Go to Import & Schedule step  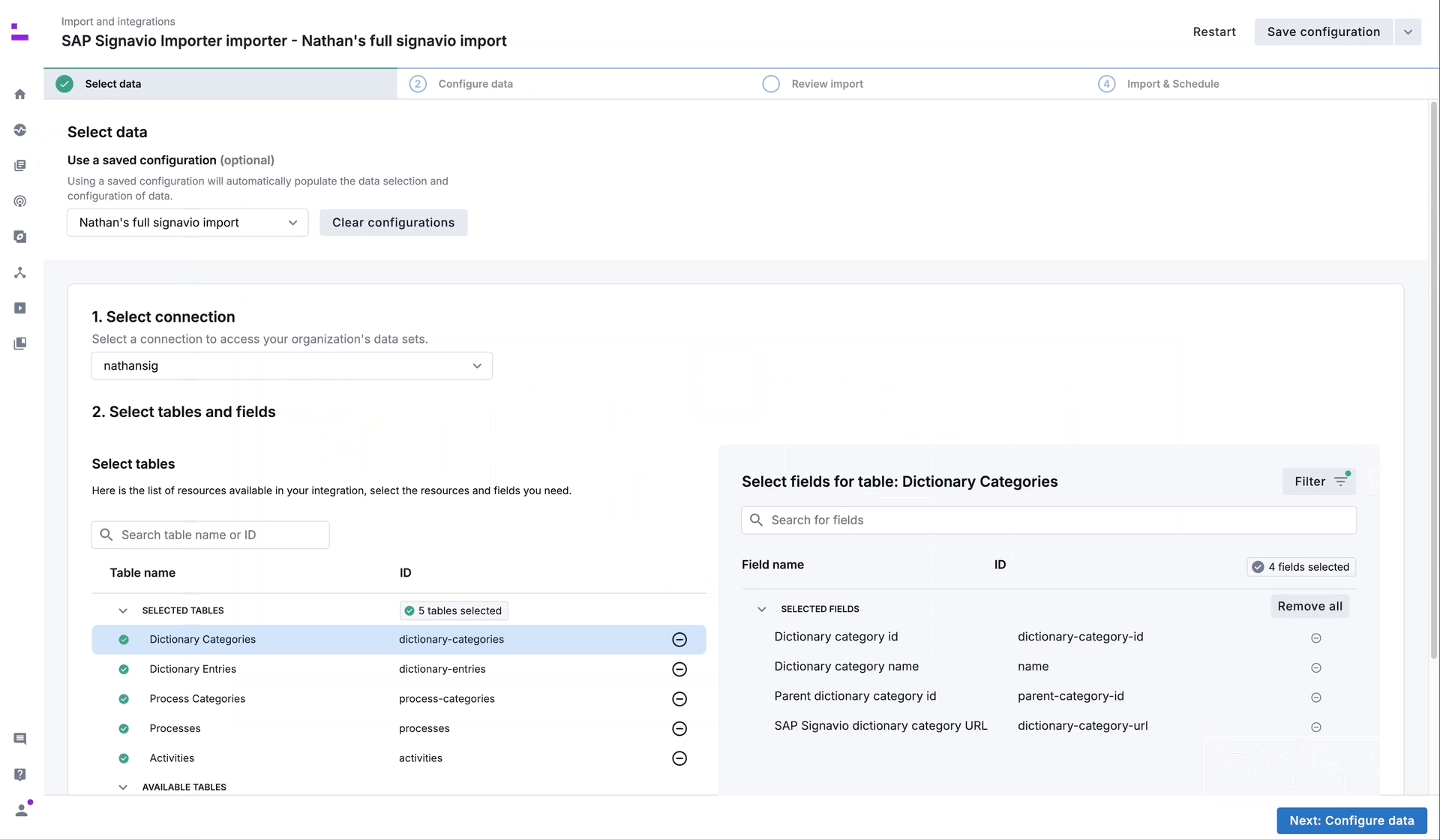tap(1172, 84)
